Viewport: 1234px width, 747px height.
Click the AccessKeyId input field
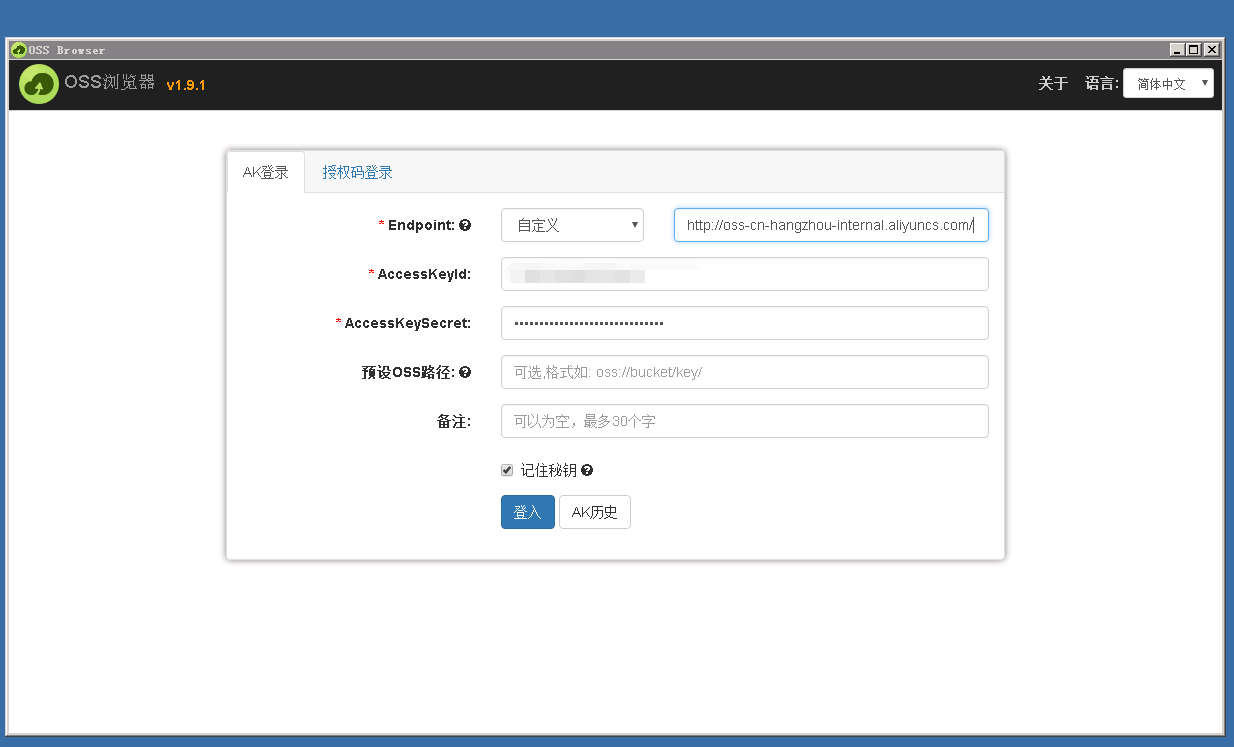tap(745, 274)
